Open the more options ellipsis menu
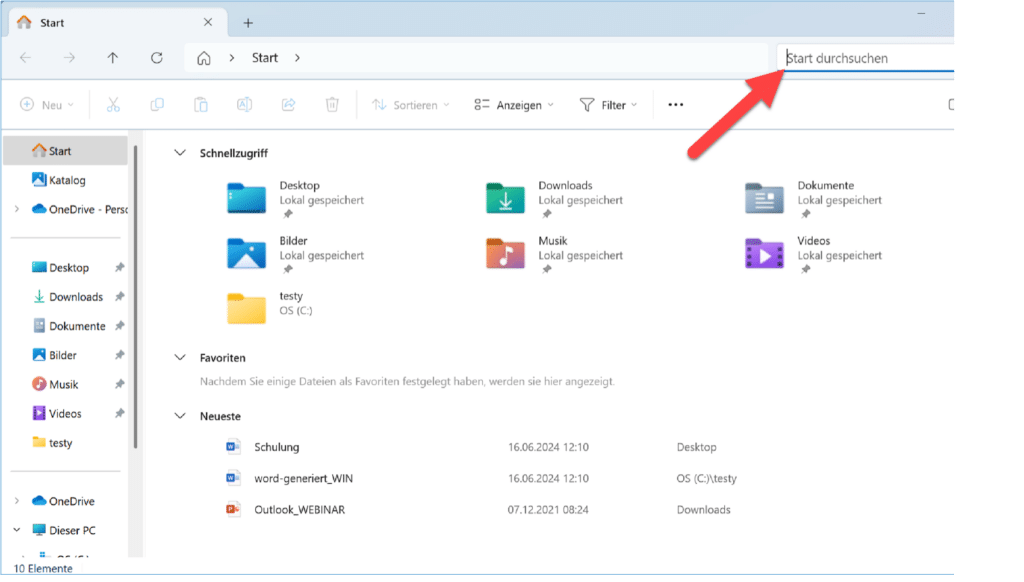 click(x=676, y=105)
